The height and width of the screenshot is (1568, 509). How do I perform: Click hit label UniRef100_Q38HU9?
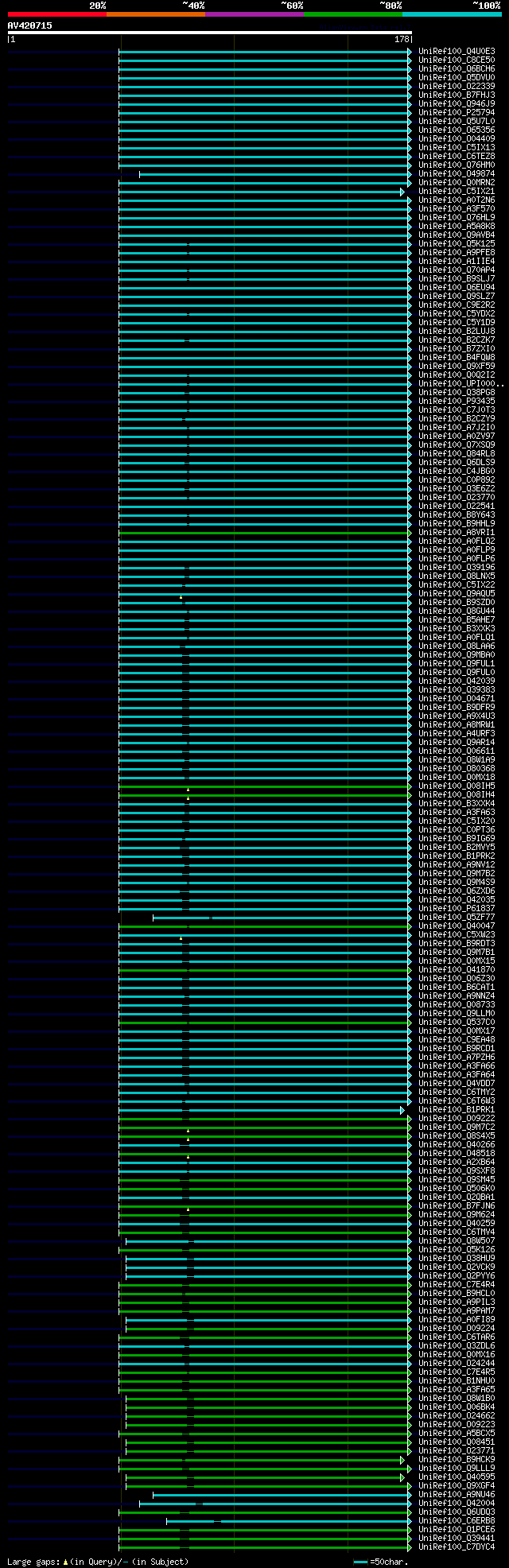(457, 1258)
